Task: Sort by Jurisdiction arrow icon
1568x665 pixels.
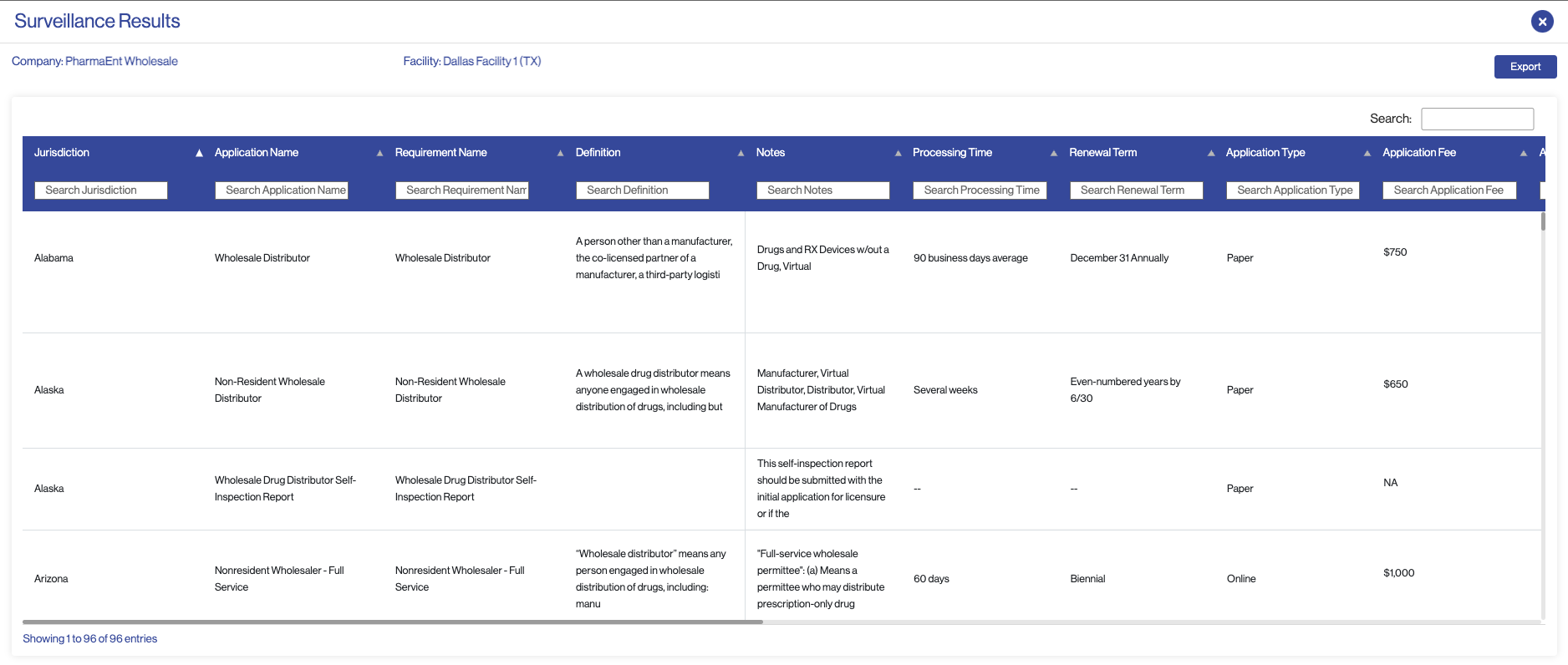Action: [x=199, y=153]
